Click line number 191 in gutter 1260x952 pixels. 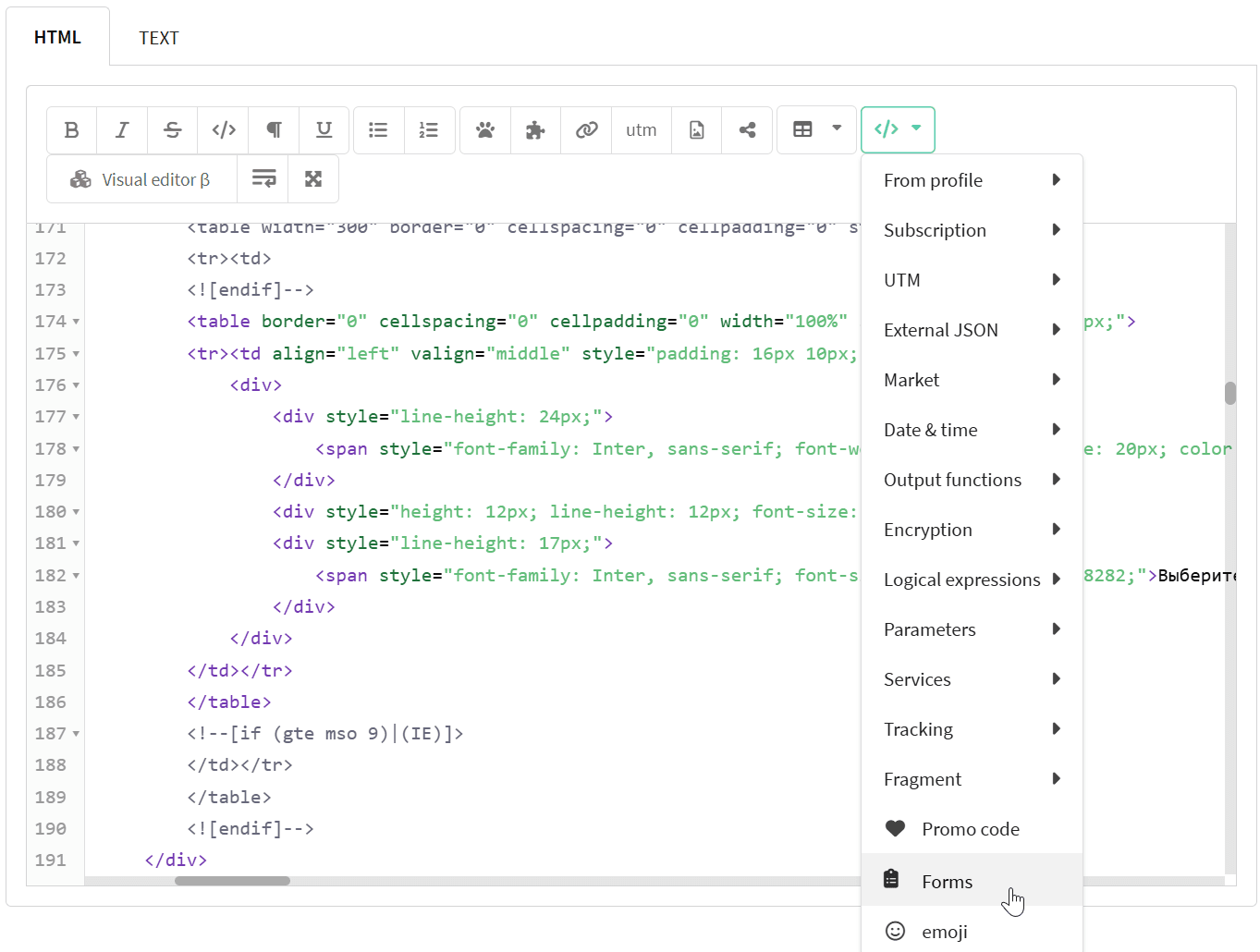point(51,860)
